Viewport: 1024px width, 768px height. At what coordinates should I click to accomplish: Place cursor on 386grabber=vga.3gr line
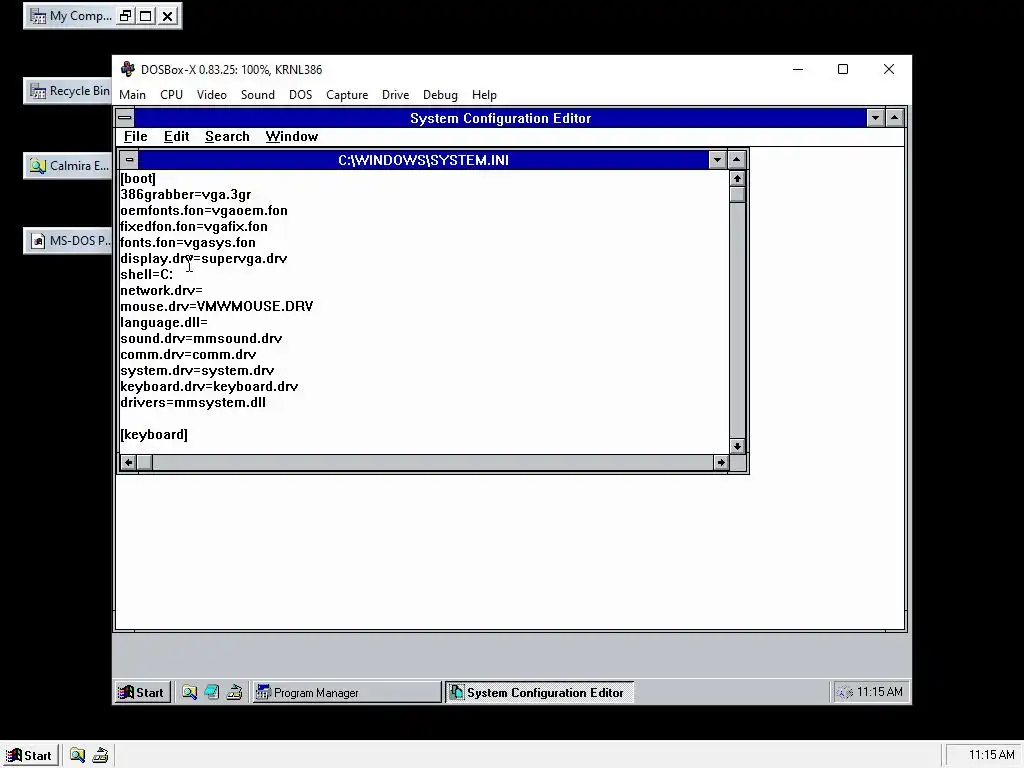[186, 195]
